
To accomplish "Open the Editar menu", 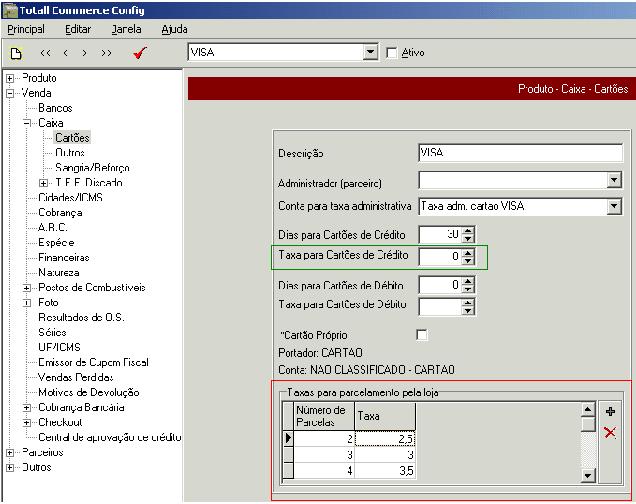I will 78,29.
